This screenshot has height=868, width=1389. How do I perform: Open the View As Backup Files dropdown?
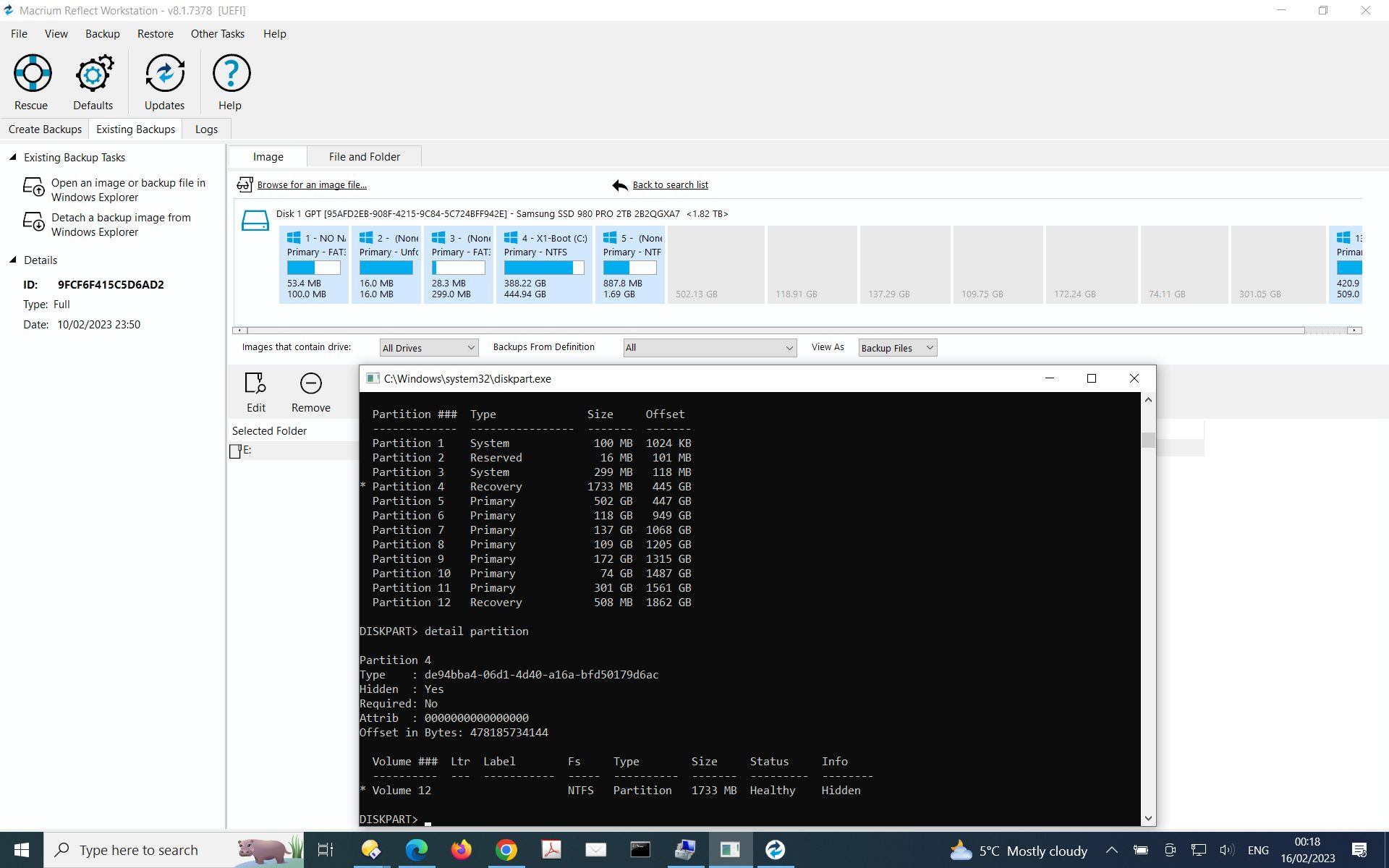[x=897, y=348]
